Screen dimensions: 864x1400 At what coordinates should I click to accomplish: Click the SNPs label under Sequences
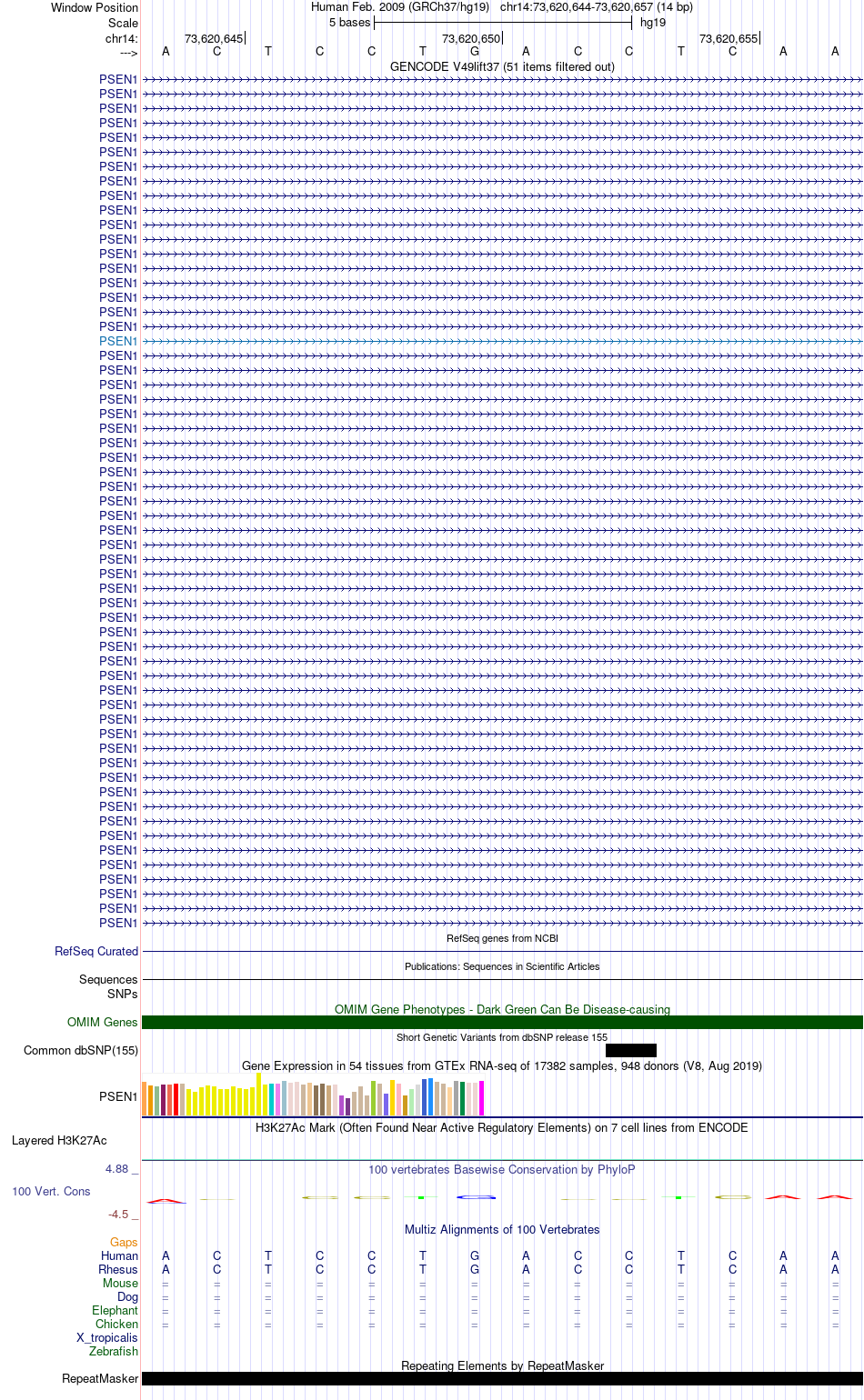point(123,995)
